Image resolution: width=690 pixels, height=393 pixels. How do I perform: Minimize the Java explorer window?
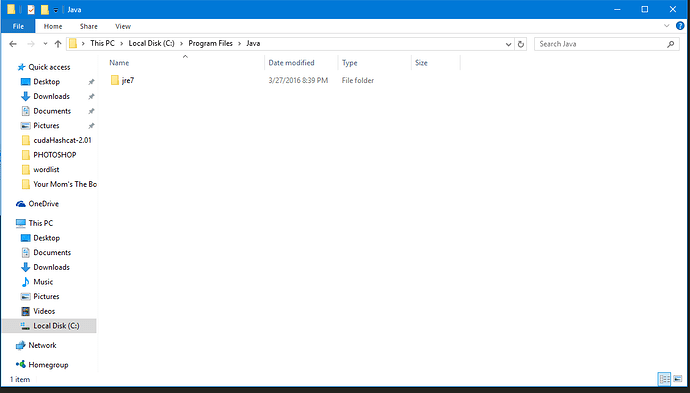pyautogui.click(x=617, y=9)
